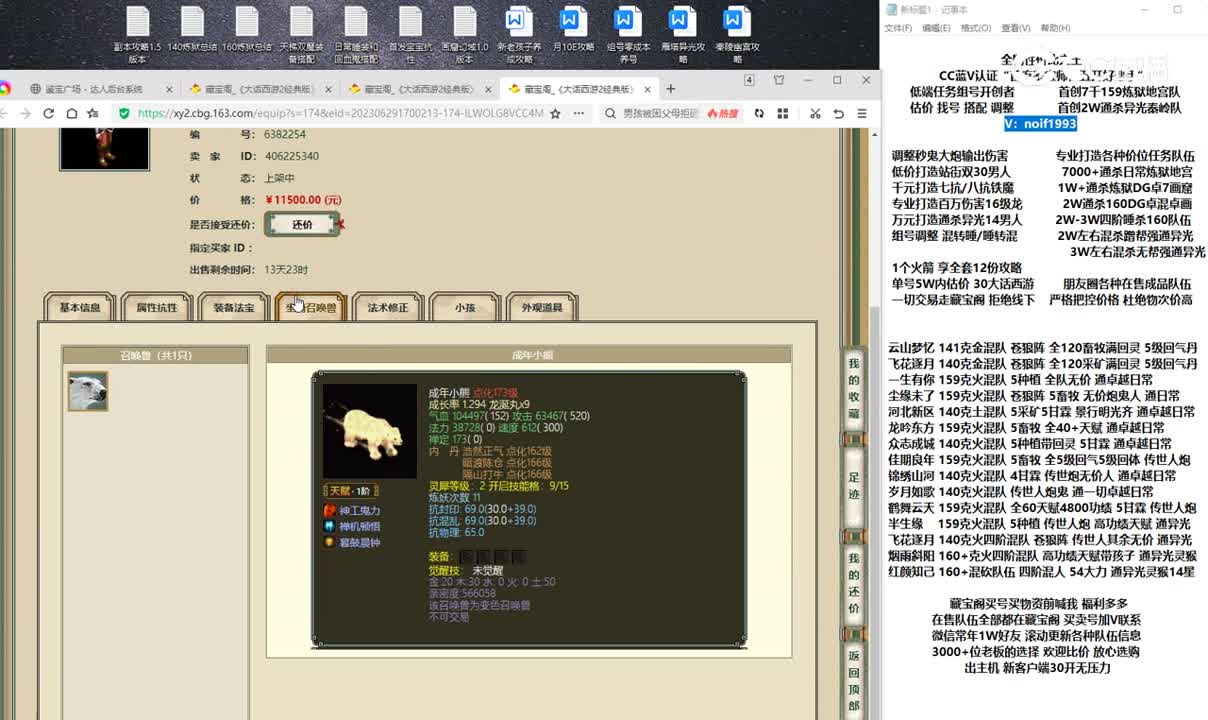Open Notepad 查看(V) menu
The height and width of the screenshot is (720, 1208).
pos(1015,28)
